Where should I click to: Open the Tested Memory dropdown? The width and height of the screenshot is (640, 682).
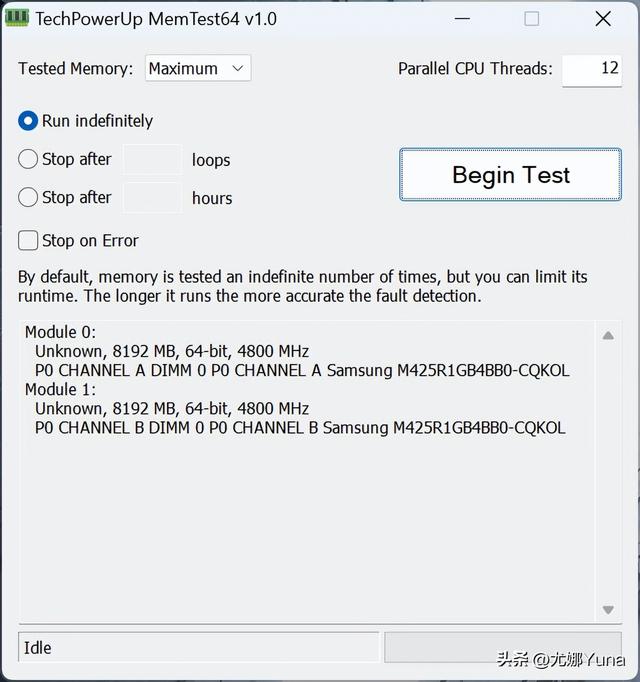tap(198, 68)
